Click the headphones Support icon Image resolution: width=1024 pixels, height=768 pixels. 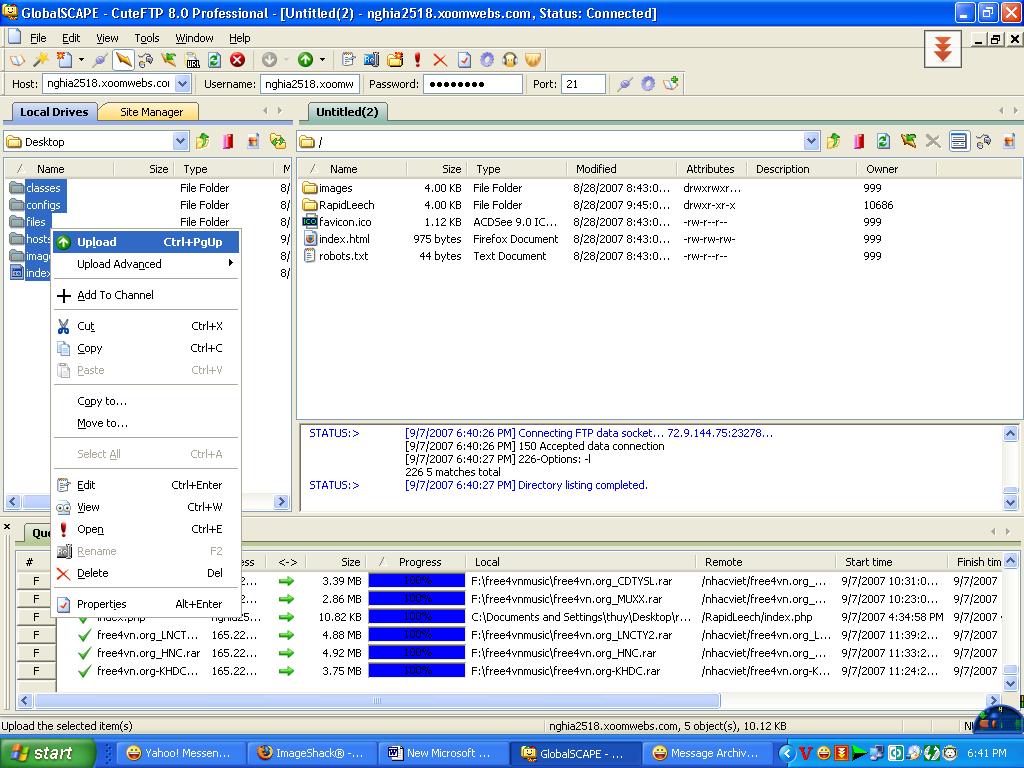(x=510, y=60)
